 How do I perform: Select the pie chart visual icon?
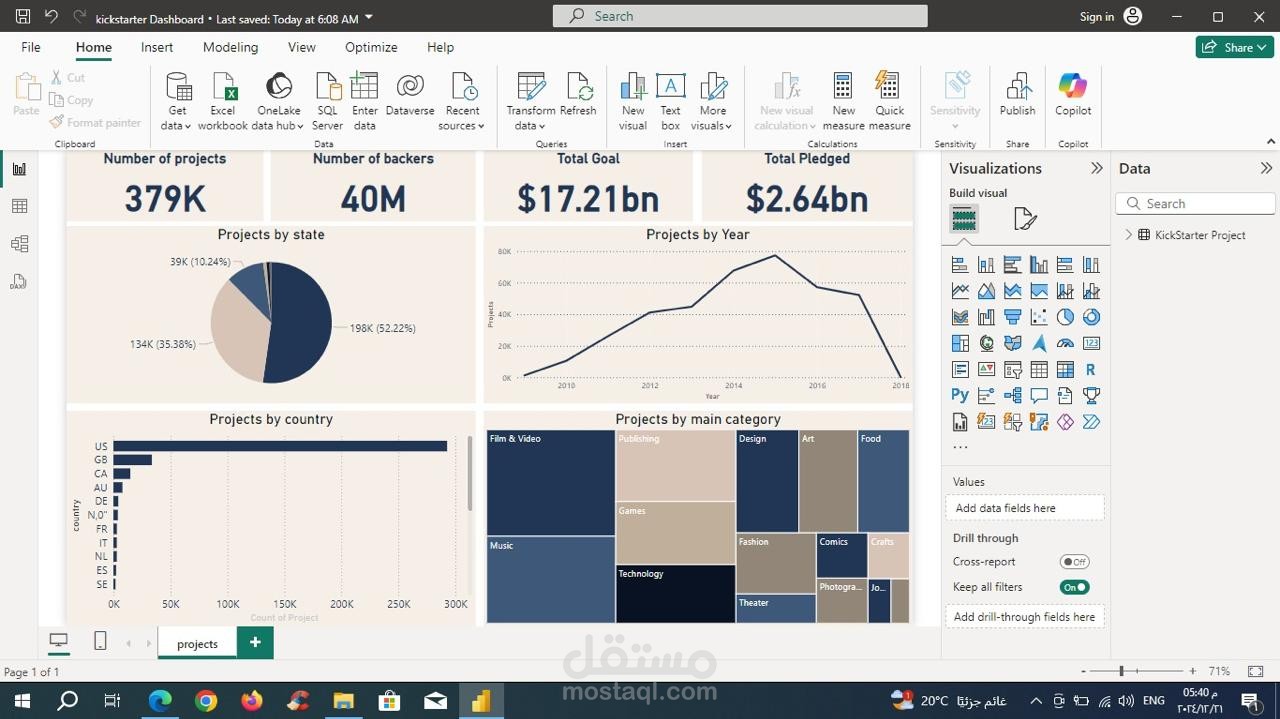[1064, 316]
